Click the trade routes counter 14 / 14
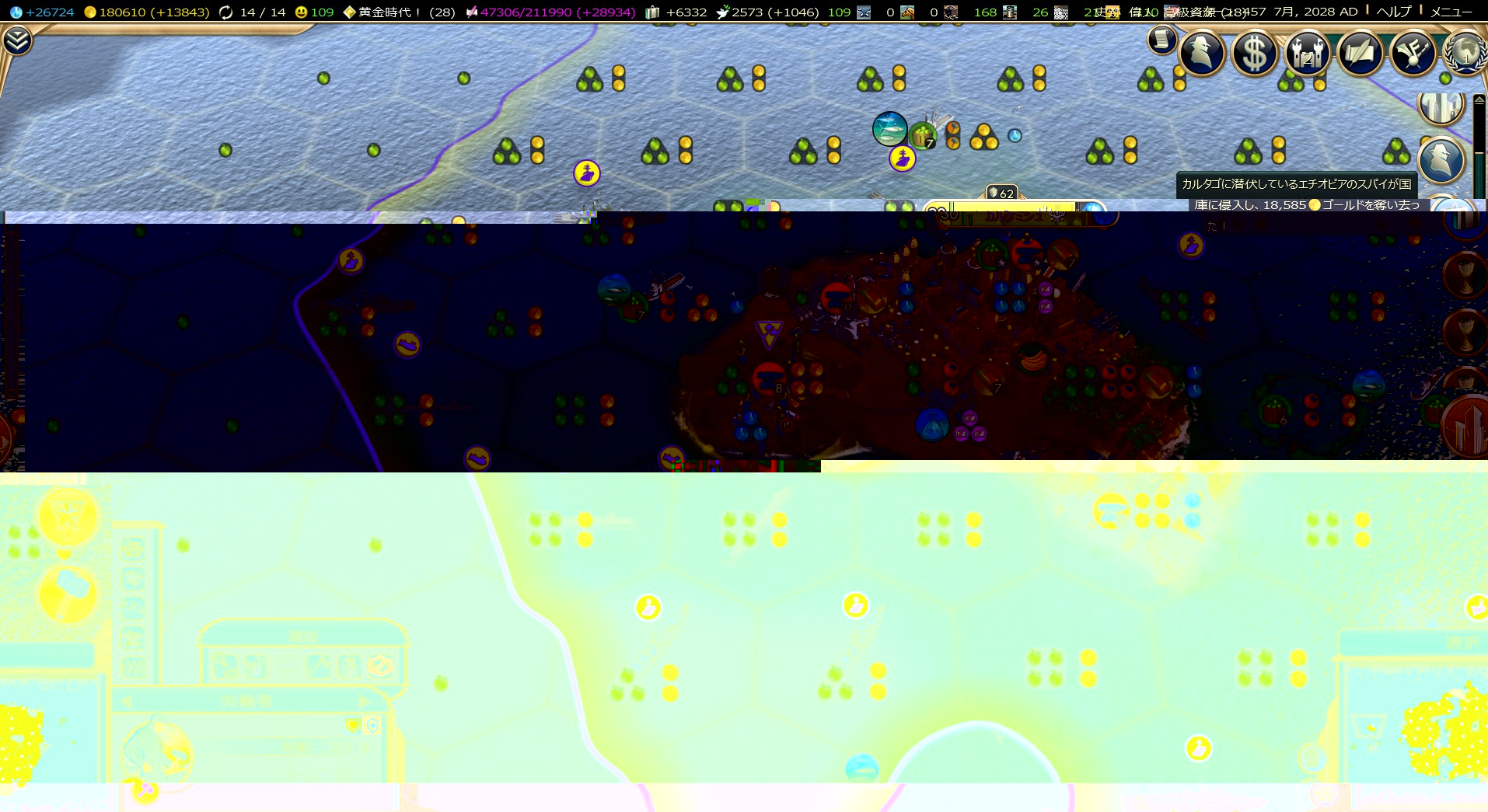This screenshot has height=812, width=1488. 253,12
